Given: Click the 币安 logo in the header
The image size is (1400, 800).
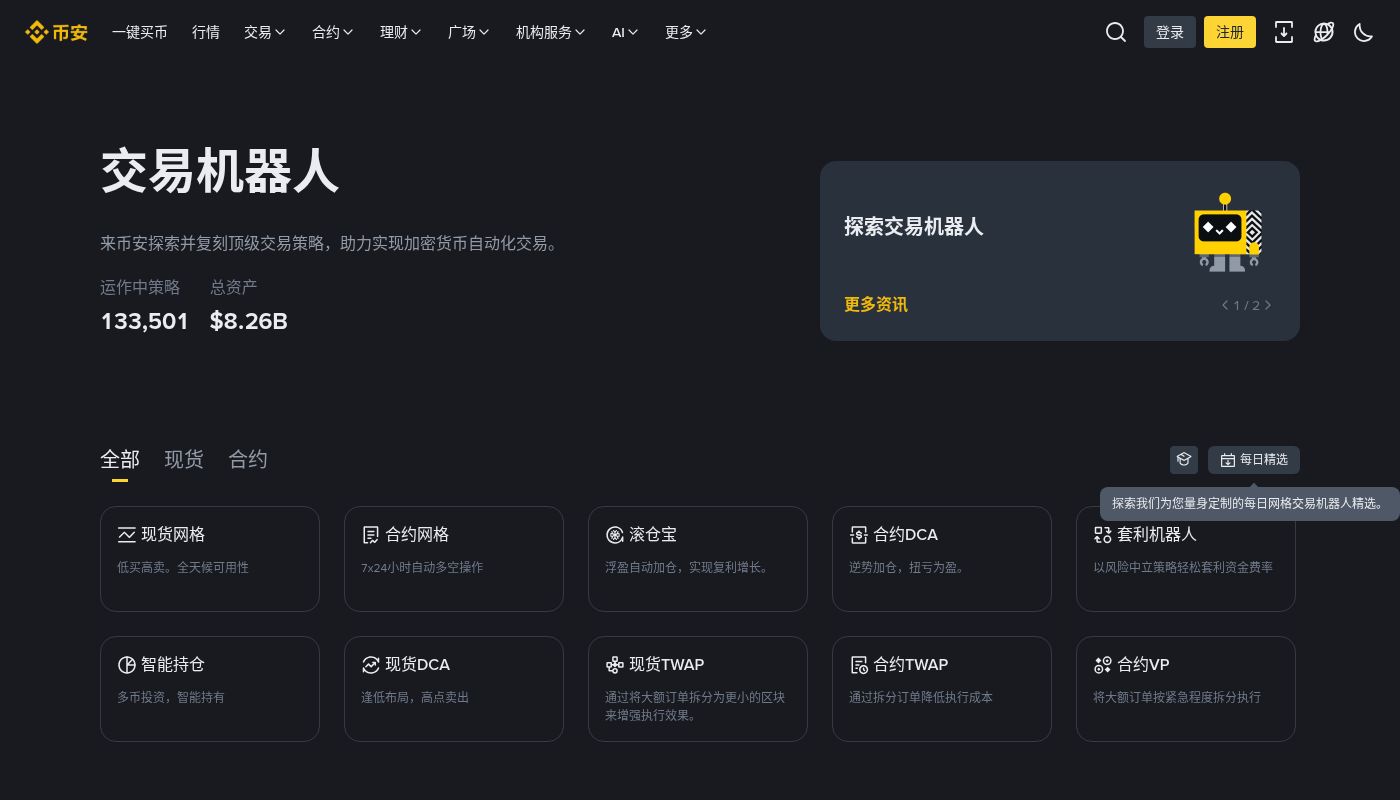Looking at the screenshot, I should tap(56, 32).
